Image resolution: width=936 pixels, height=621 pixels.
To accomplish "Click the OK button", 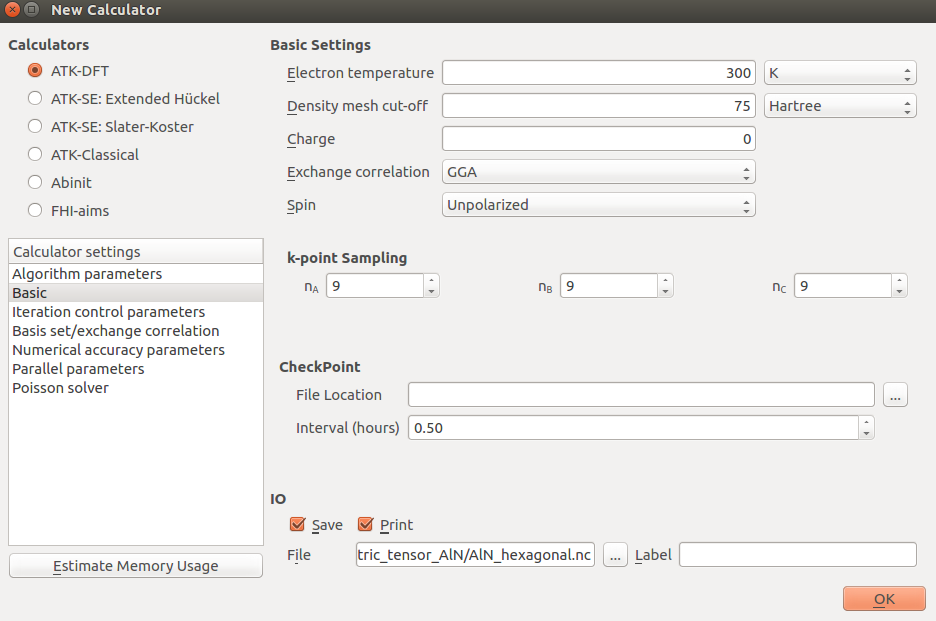I will pos(884,599).
